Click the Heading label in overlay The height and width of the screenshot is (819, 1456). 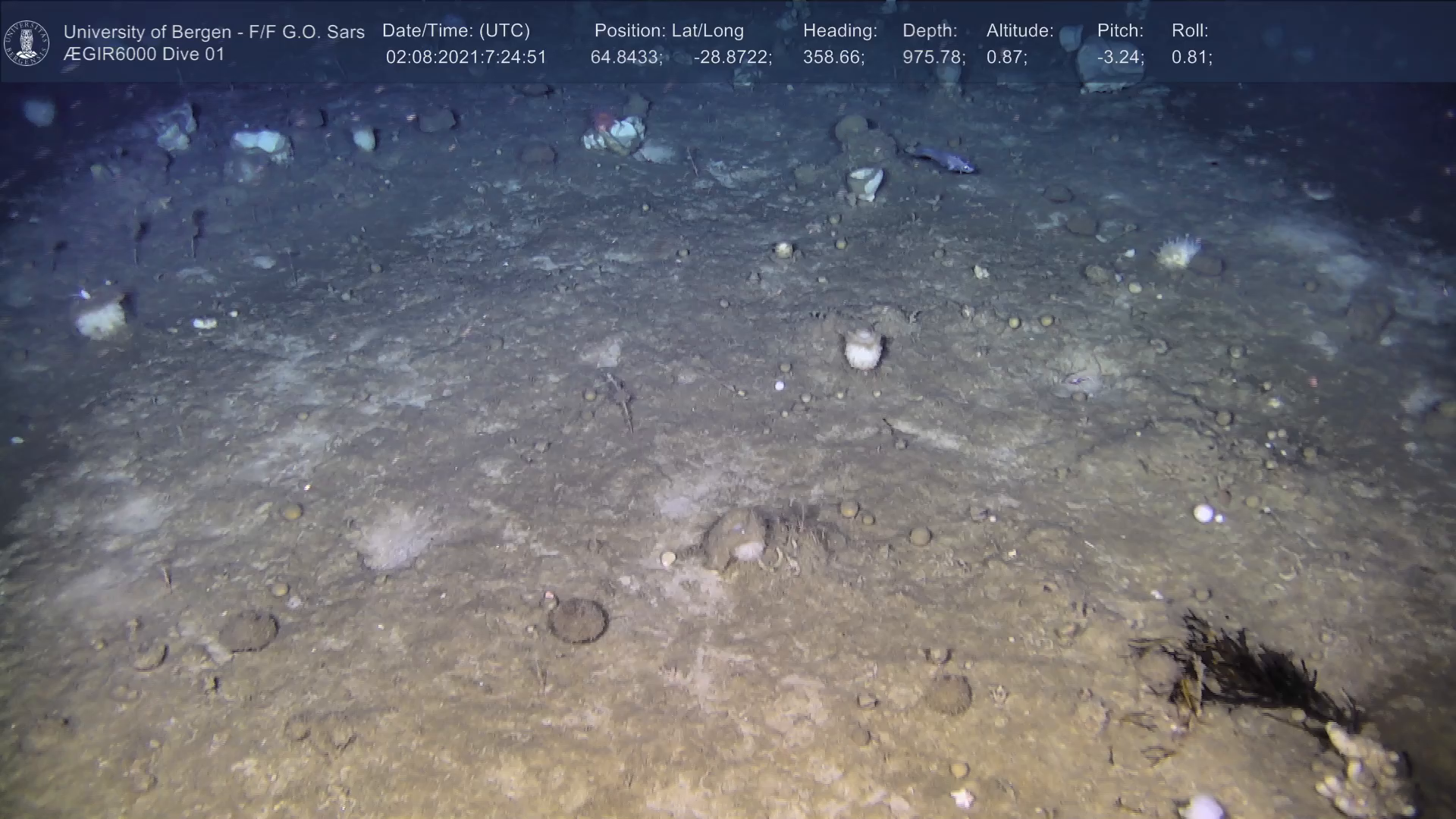coord(839,30)
